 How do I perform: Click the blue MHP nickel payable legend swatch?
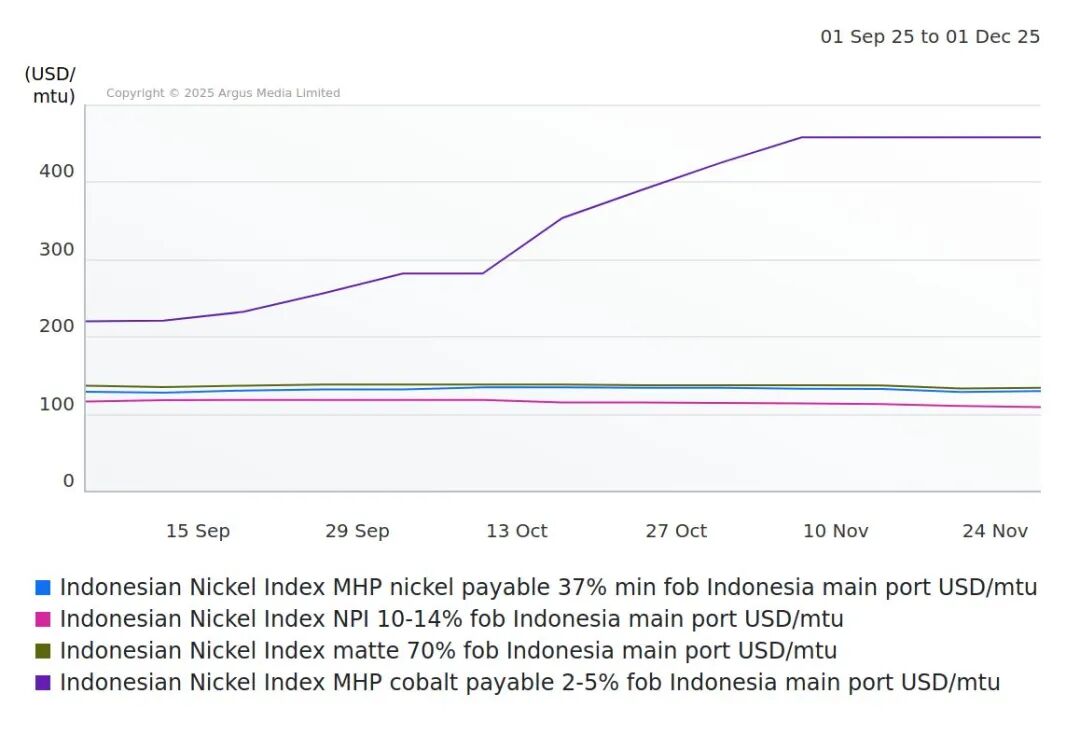tap(43, 588)
